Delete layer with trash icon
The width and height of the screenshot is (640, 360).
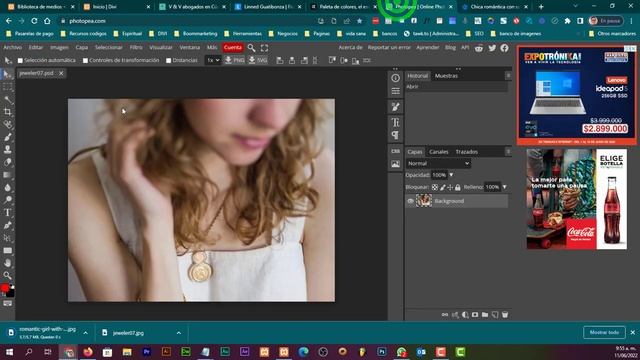click(x=505, y=315)
